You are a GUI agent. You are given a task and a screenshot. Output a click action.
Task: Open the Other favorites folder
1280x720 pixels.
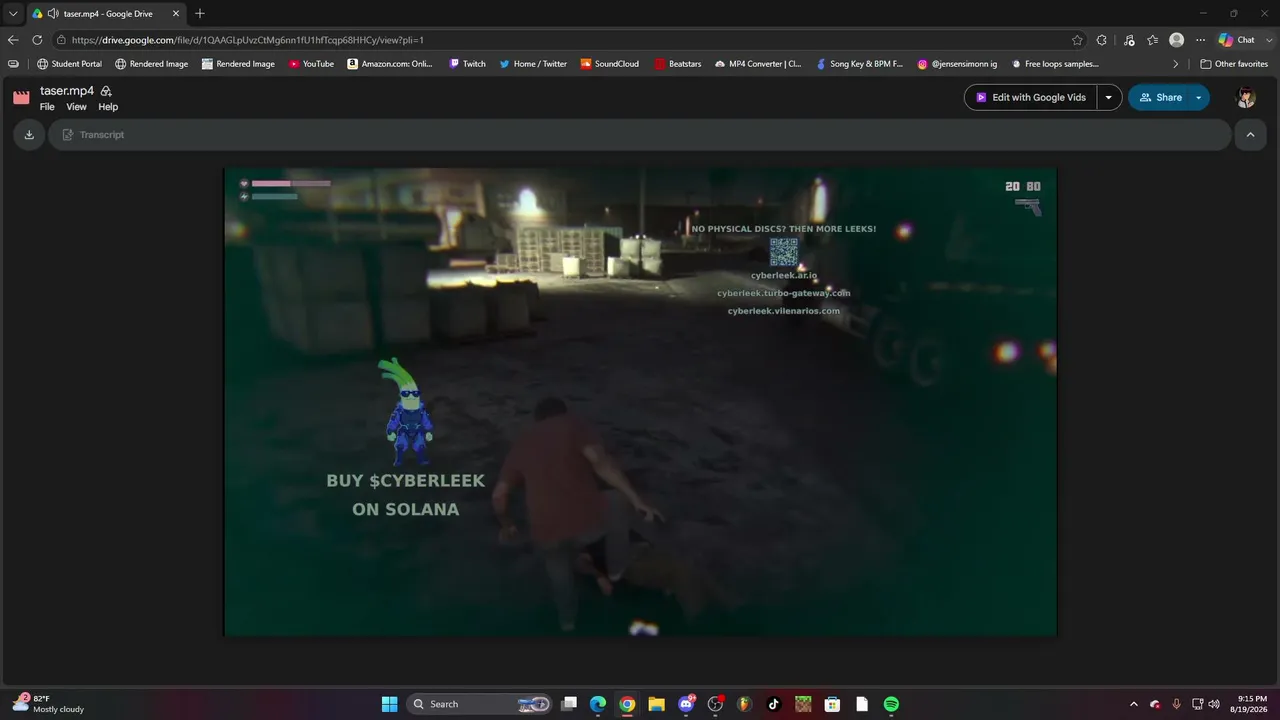click(1234, 64)
